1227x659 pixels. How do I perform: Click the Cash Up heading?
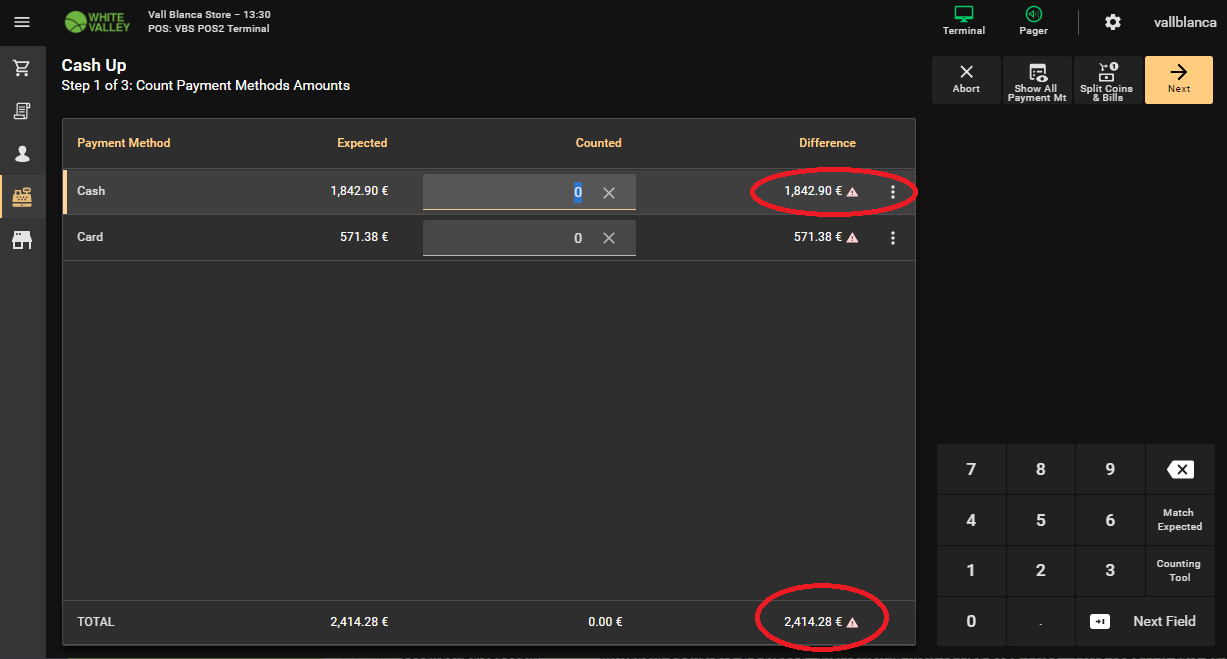pos(94,66)
